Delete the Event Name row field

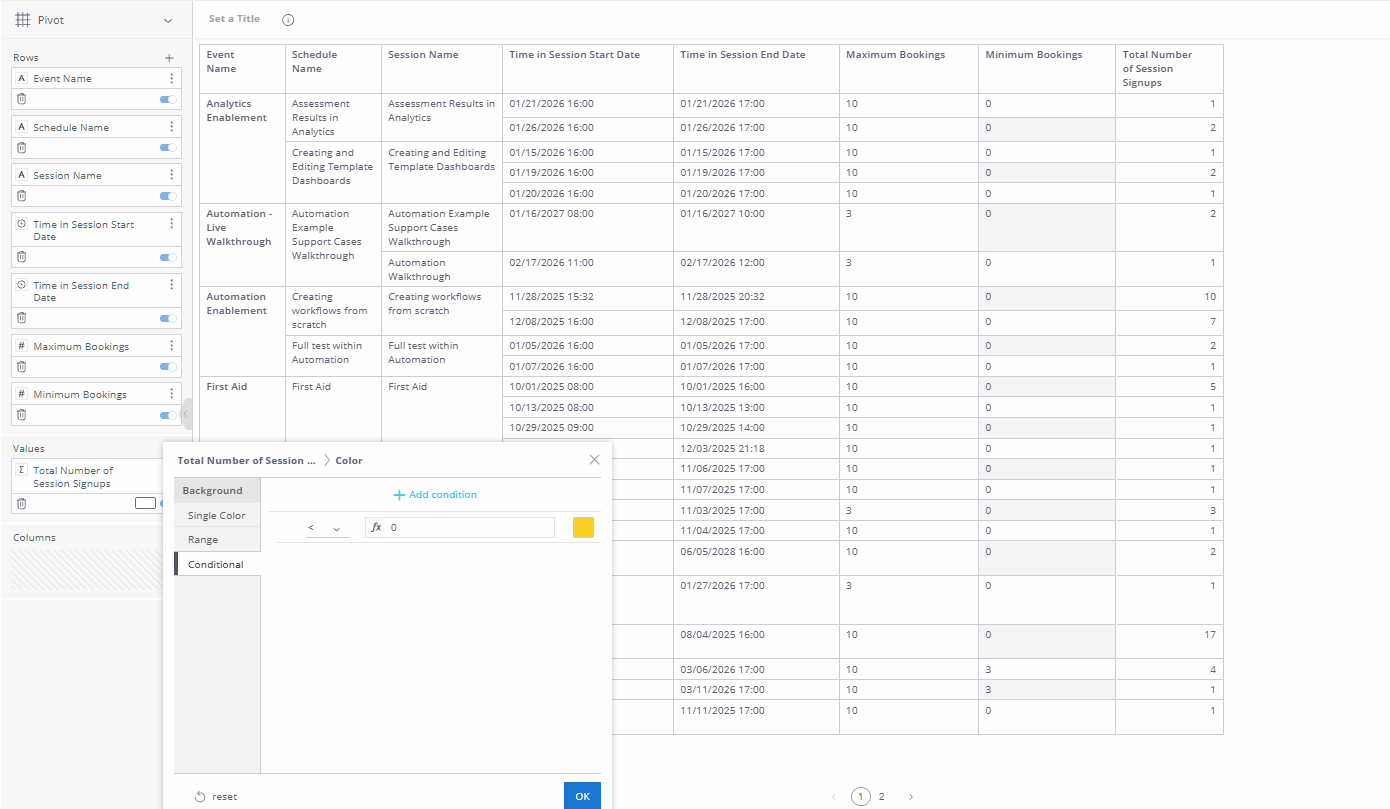(23, 98)
